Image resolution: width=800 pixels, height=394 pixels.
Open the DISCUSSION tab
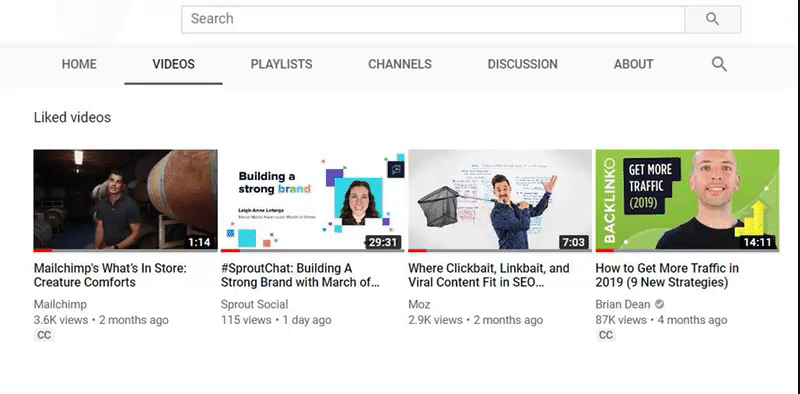(x=522, y=64)
